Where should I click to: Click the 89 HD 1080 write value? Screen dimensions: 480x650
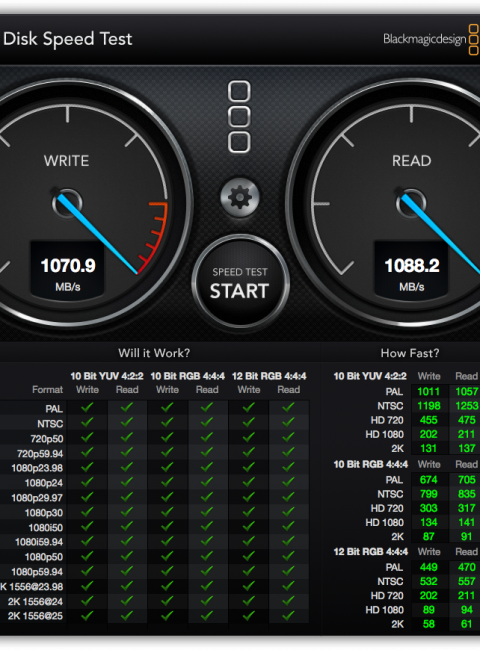[x=429, y=610]
